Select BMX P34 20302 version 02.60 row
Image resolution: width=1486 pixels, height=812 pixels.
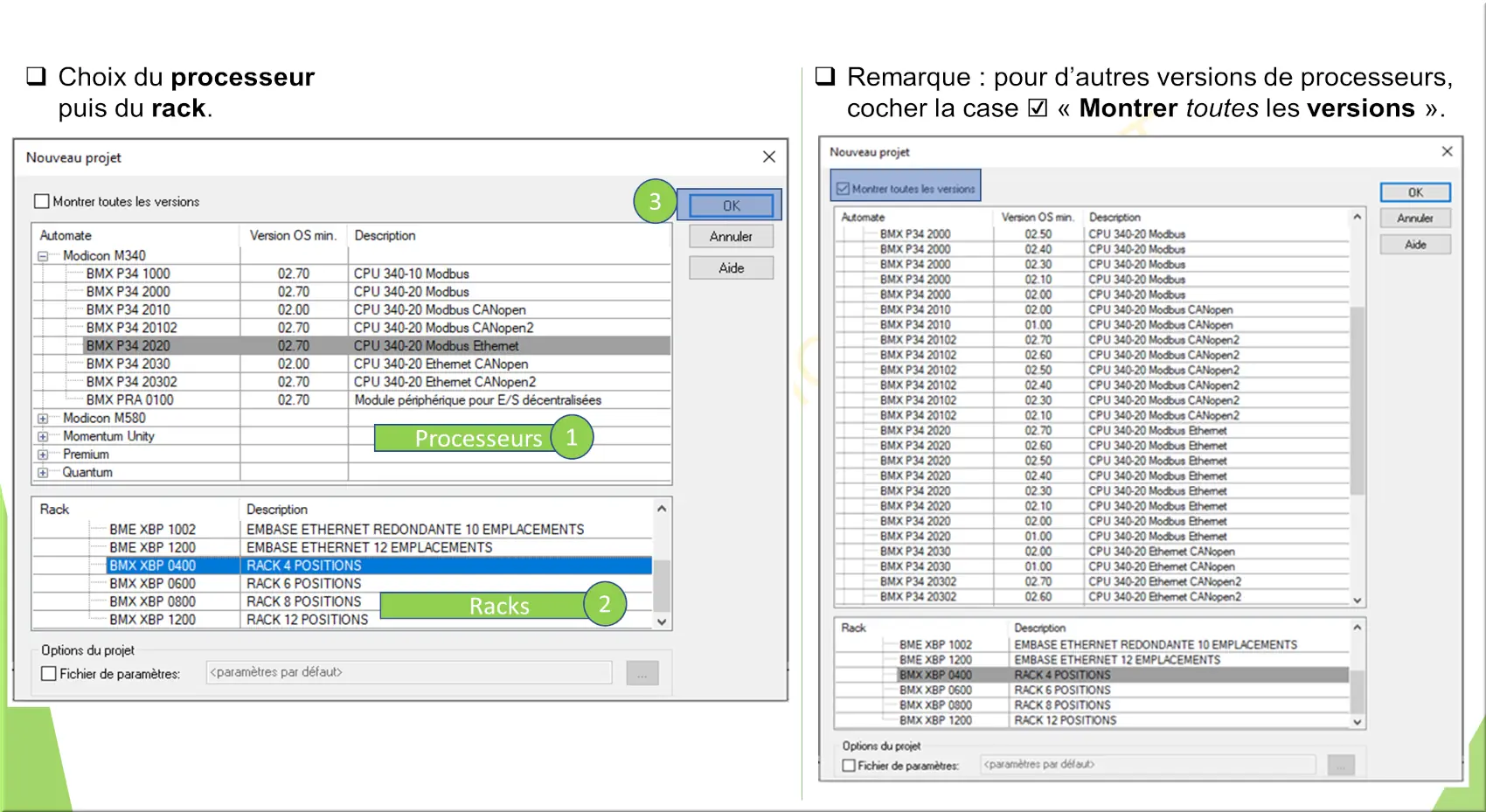tap(1092, 596)
